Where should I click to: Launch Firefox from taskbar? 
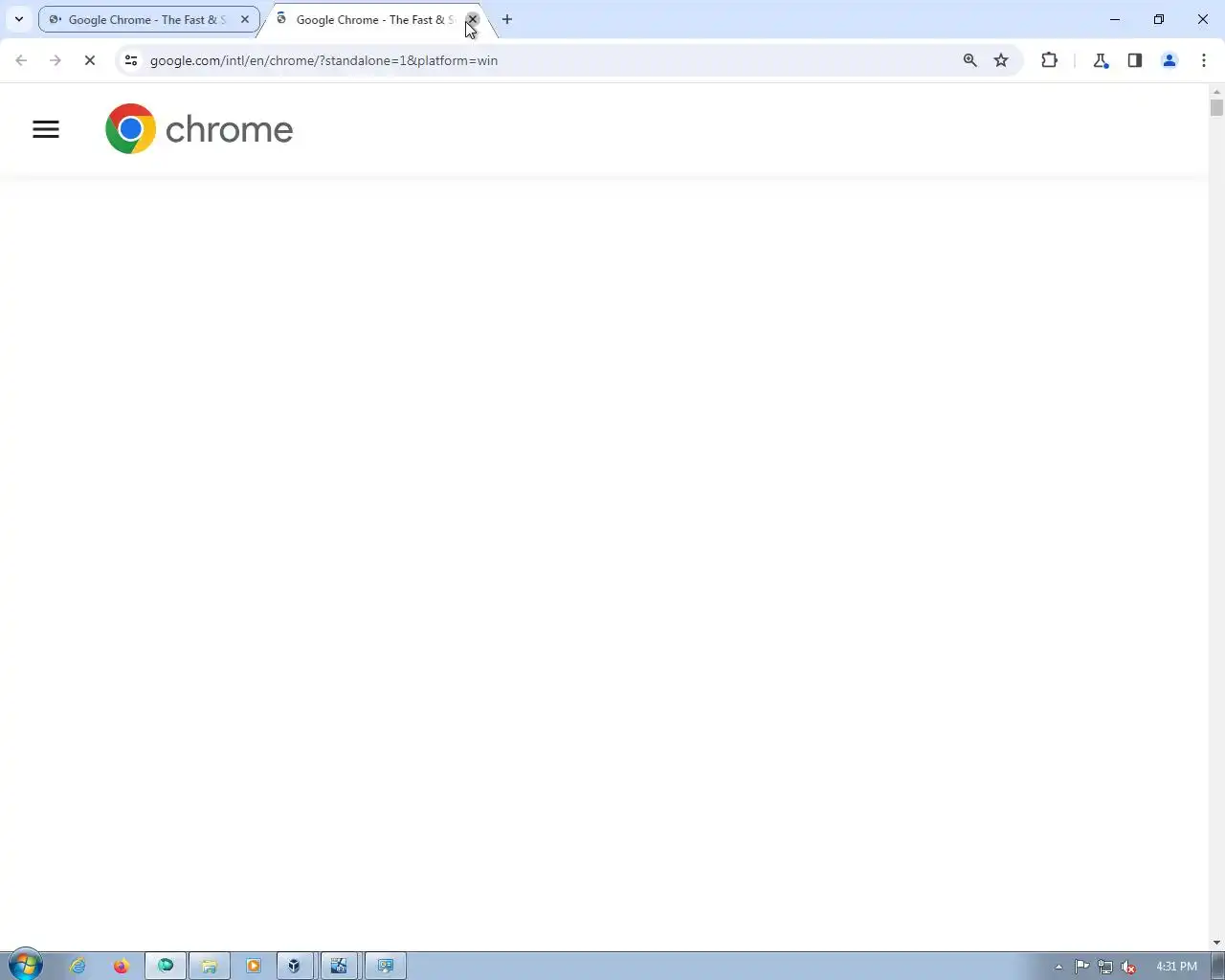coord(121,966)
